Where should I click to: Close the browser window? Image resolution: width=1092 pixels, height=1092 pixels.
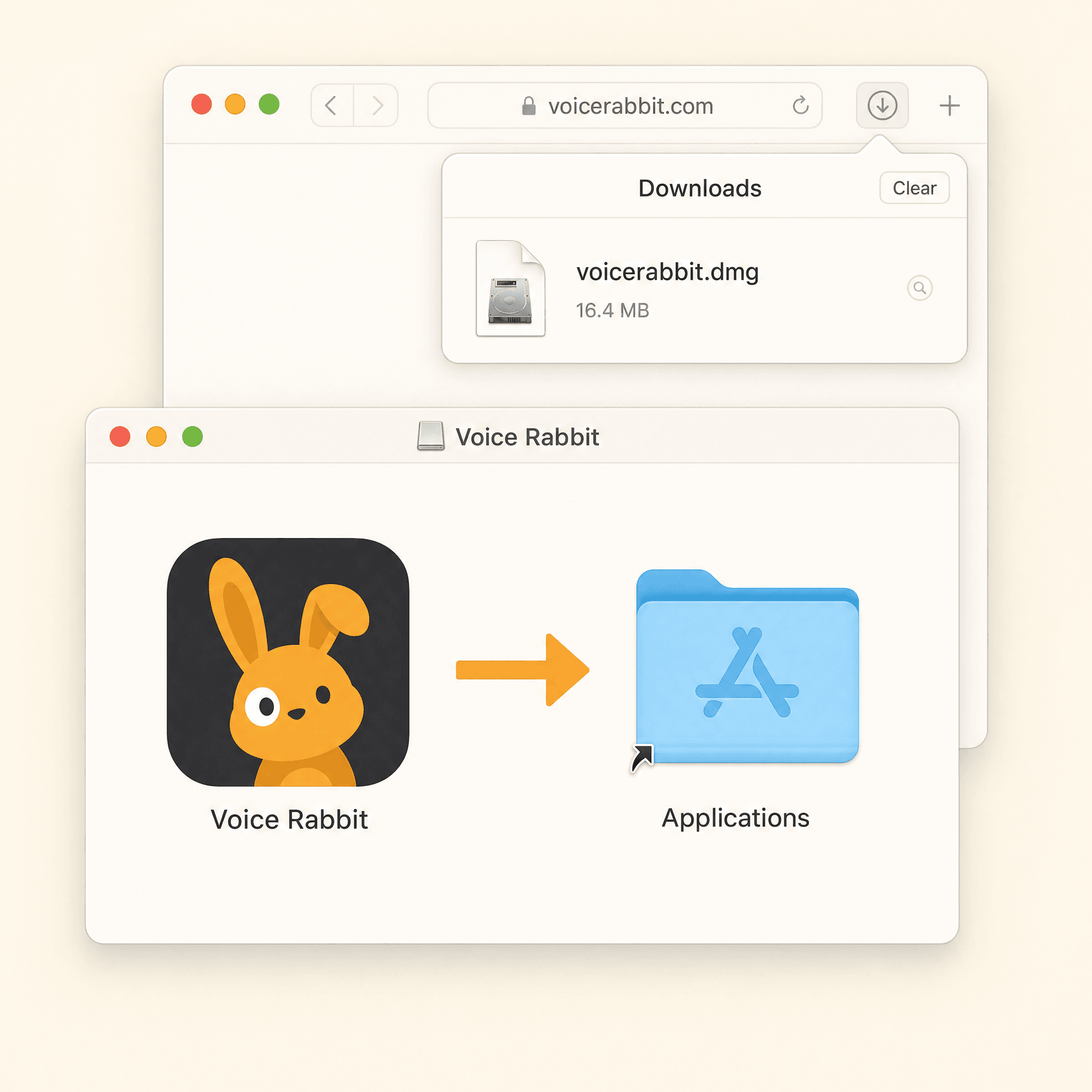201,104
